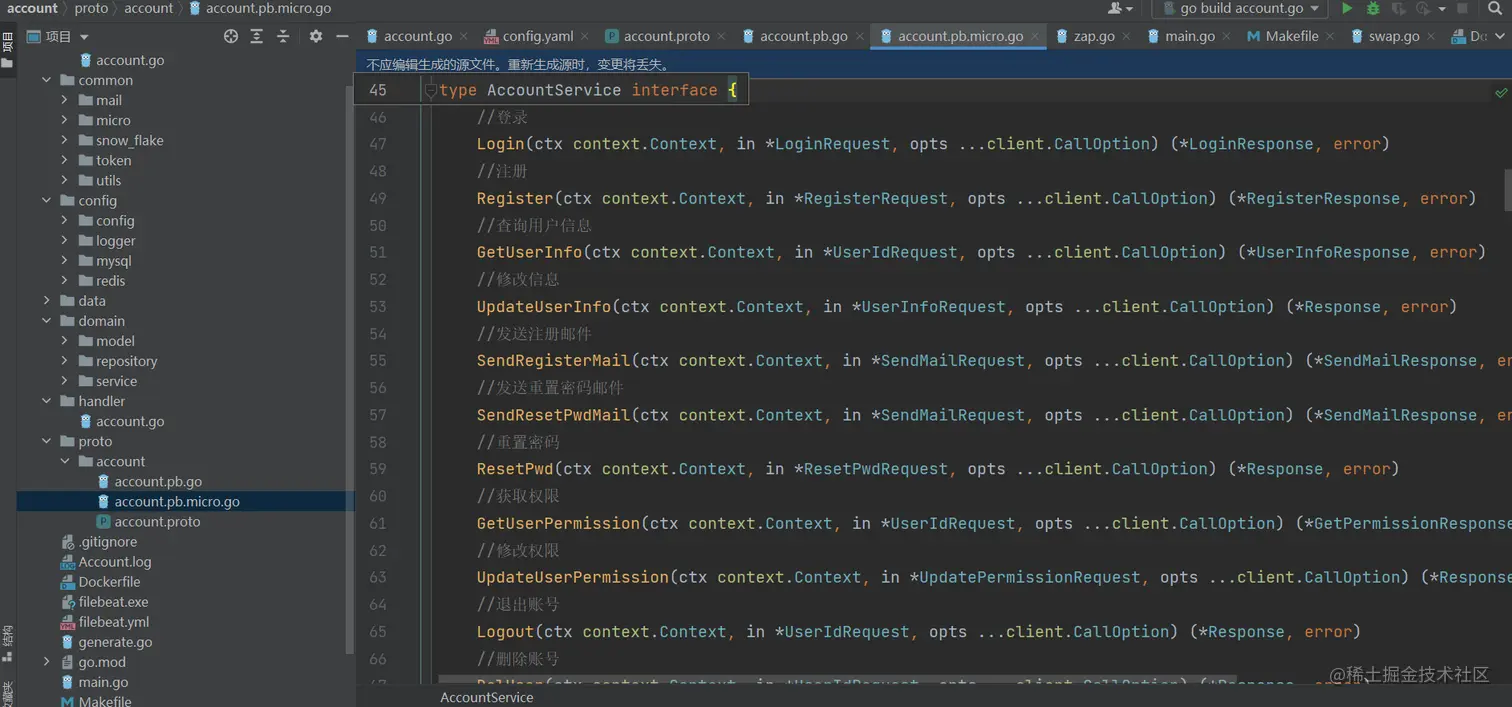Image resolution: width=1512 pixels, height=707 pixels.
Task: Collapse the proto folder
Action: tap(47, 441)
